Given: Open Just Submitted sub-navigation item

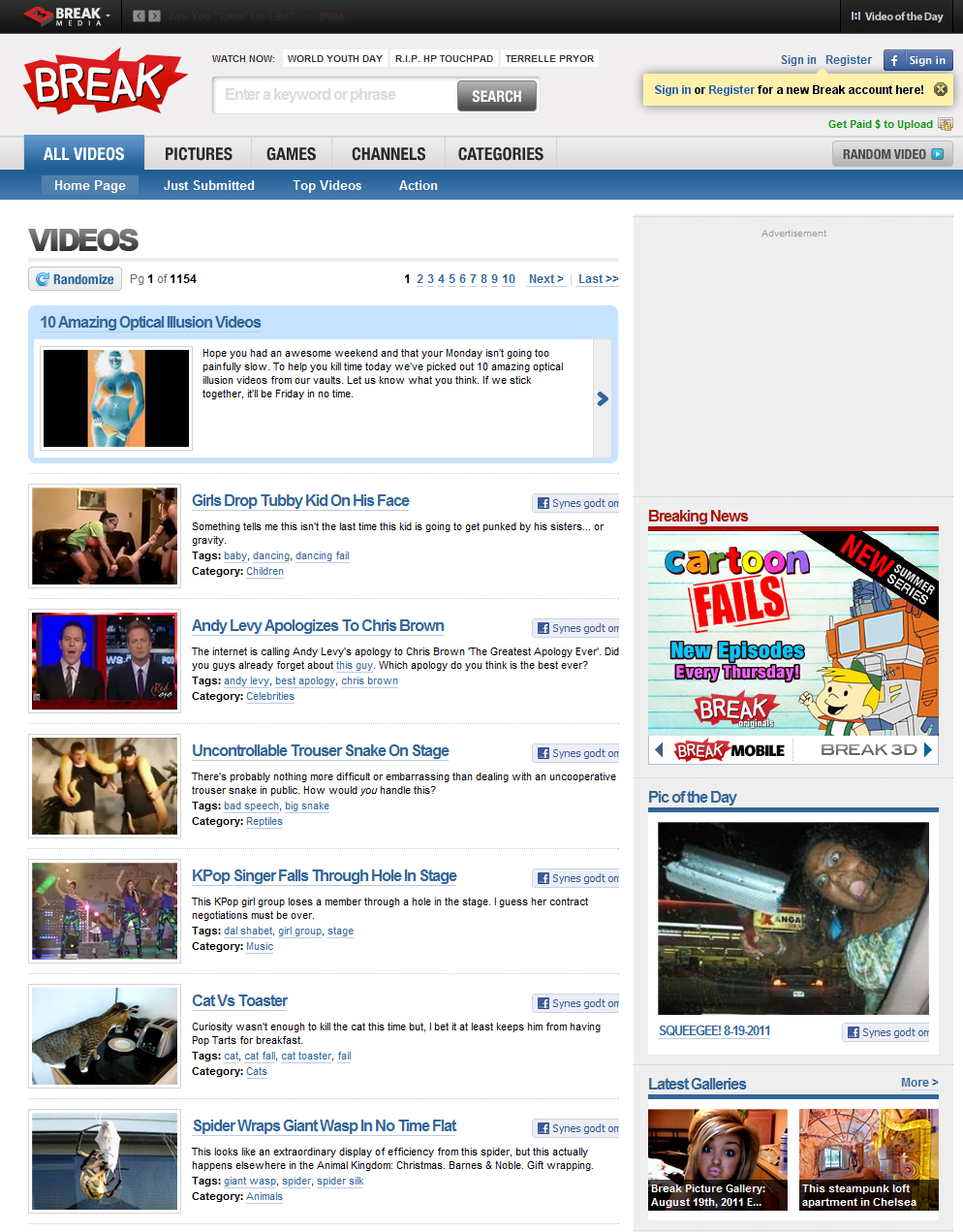Looking at the screenshot, I should [x=209, y=185].
